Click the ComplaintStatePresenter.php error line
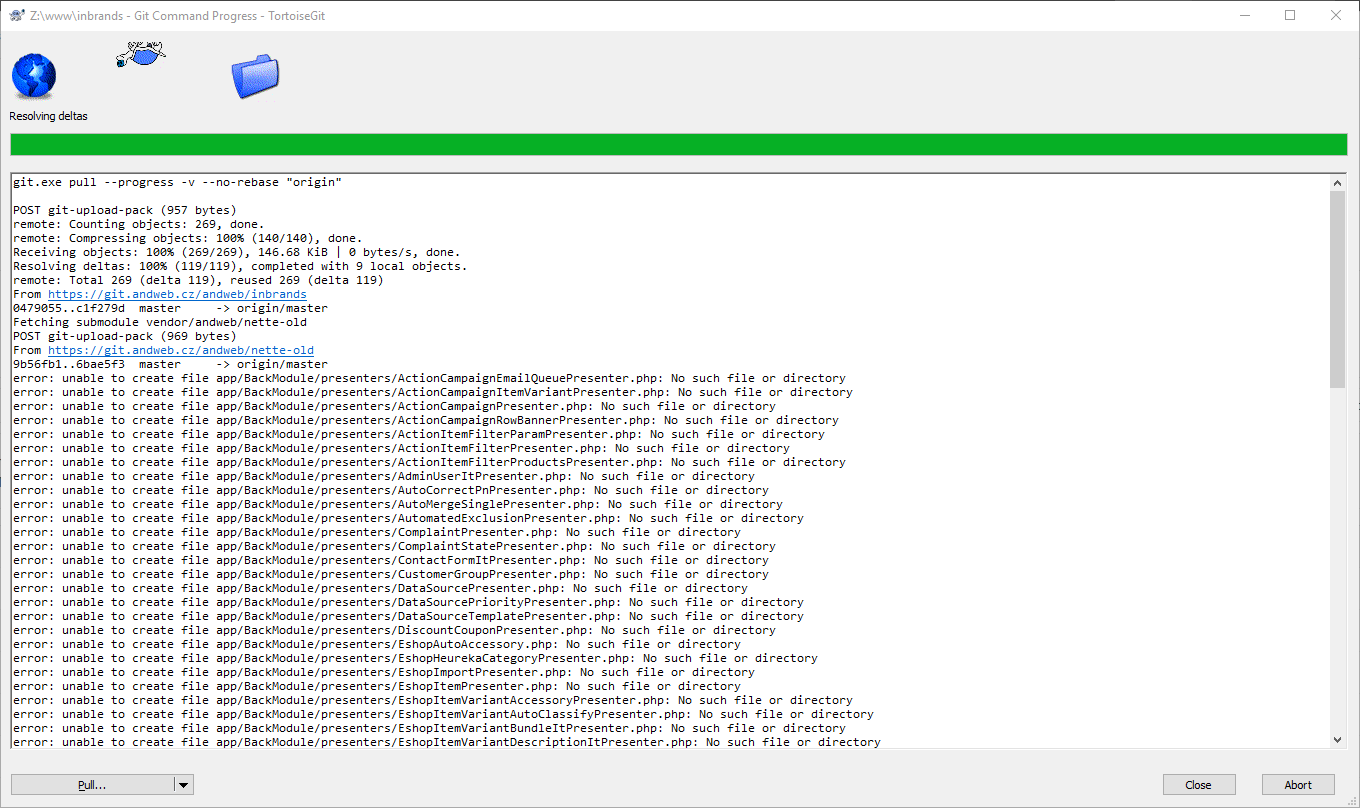1360x808 pixels. 394,547
